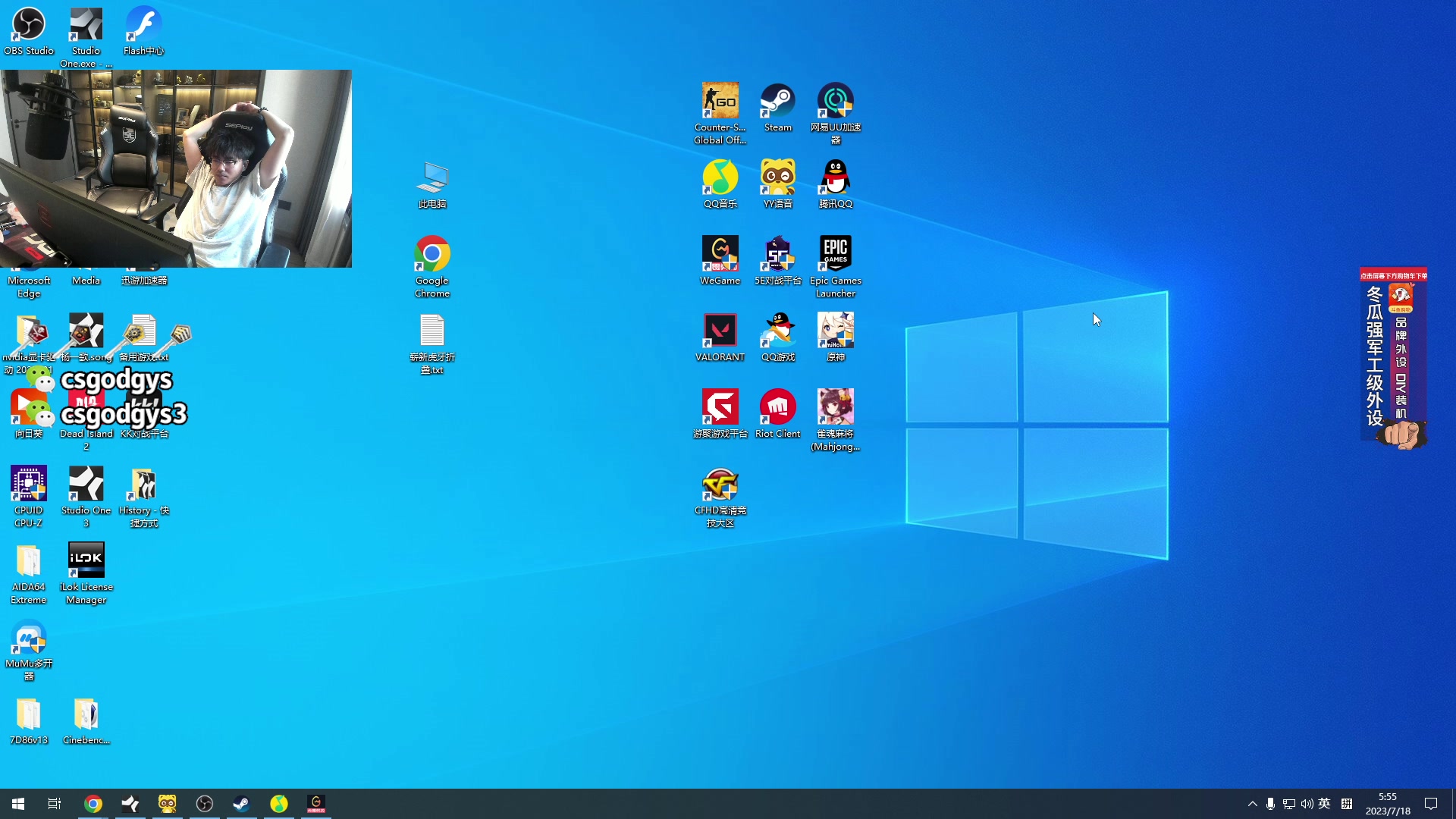The width and height of the screenshot is (1456, 819).
Task: Click the microphone tray icon
Action: click(1271, 804)
